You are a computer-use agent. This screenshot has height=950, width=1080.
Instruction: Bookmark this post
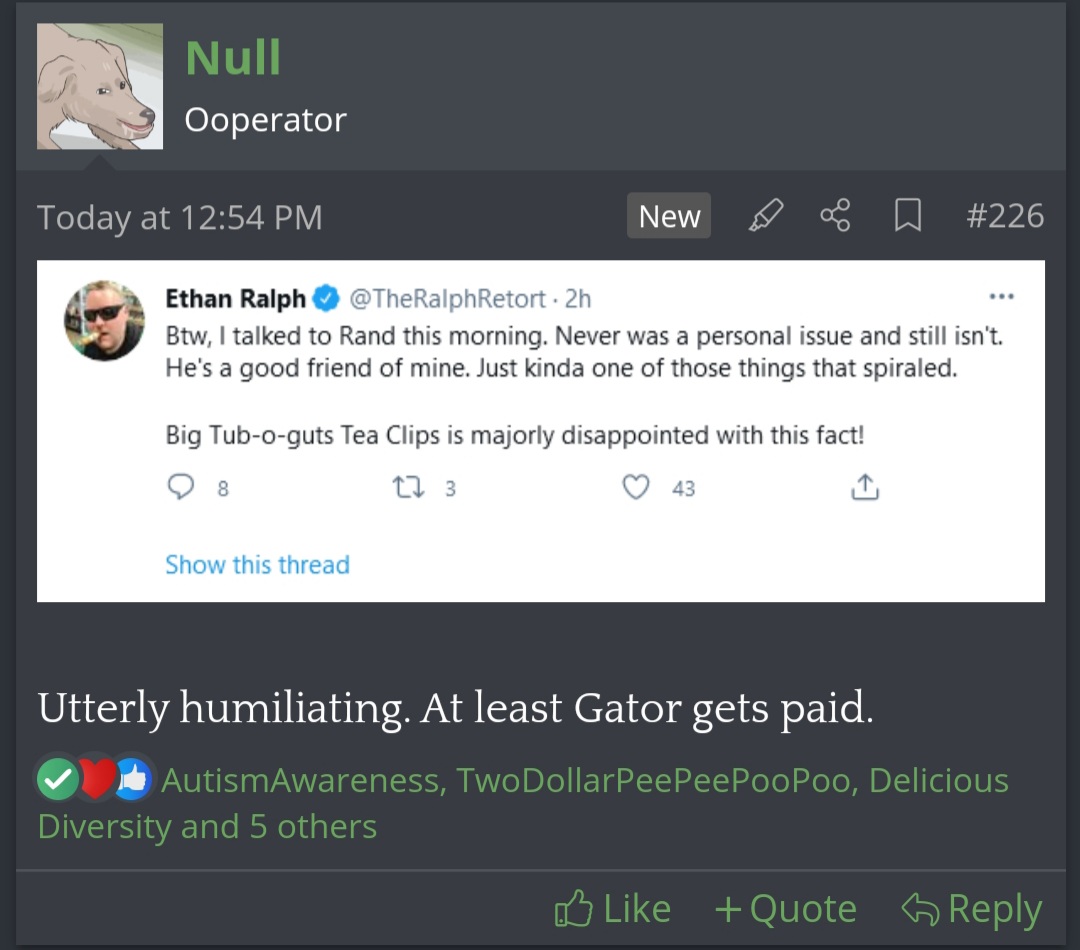click(907, 215)
